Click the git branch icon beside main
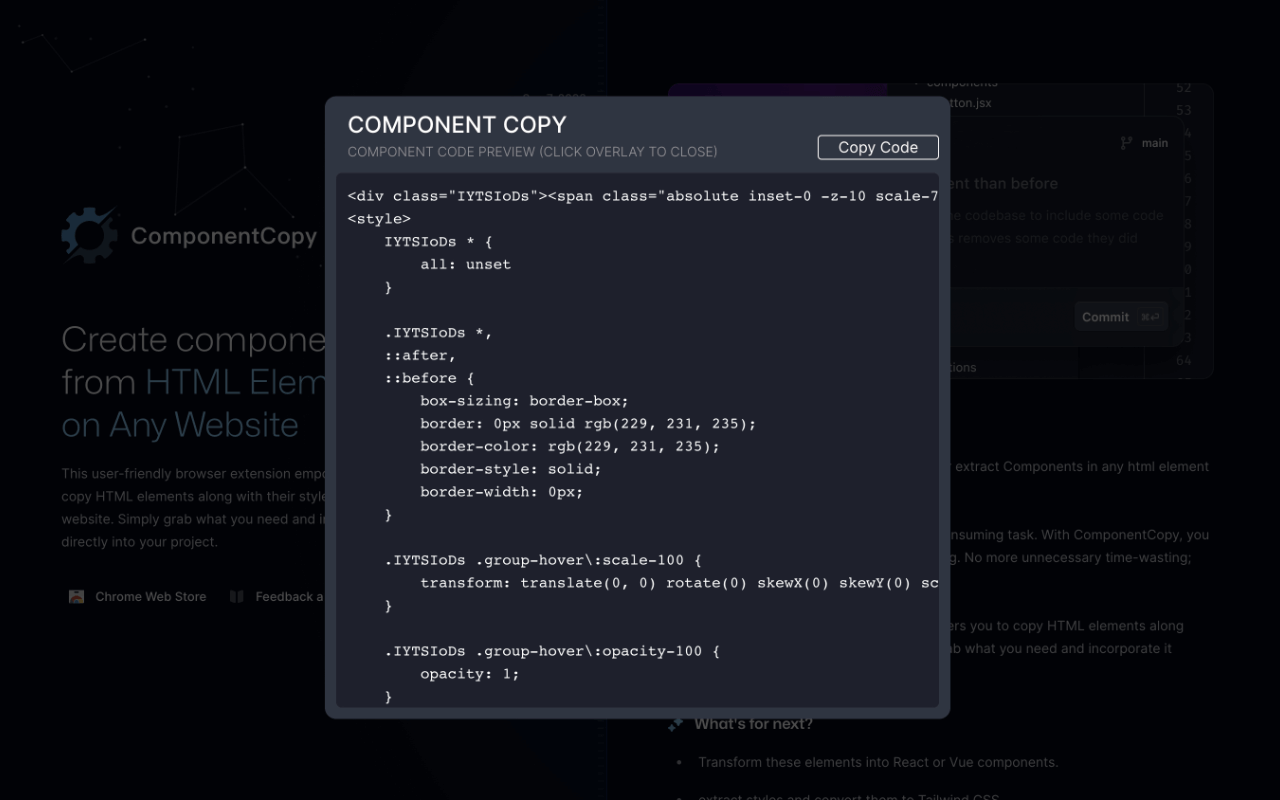 point(1127,143)
